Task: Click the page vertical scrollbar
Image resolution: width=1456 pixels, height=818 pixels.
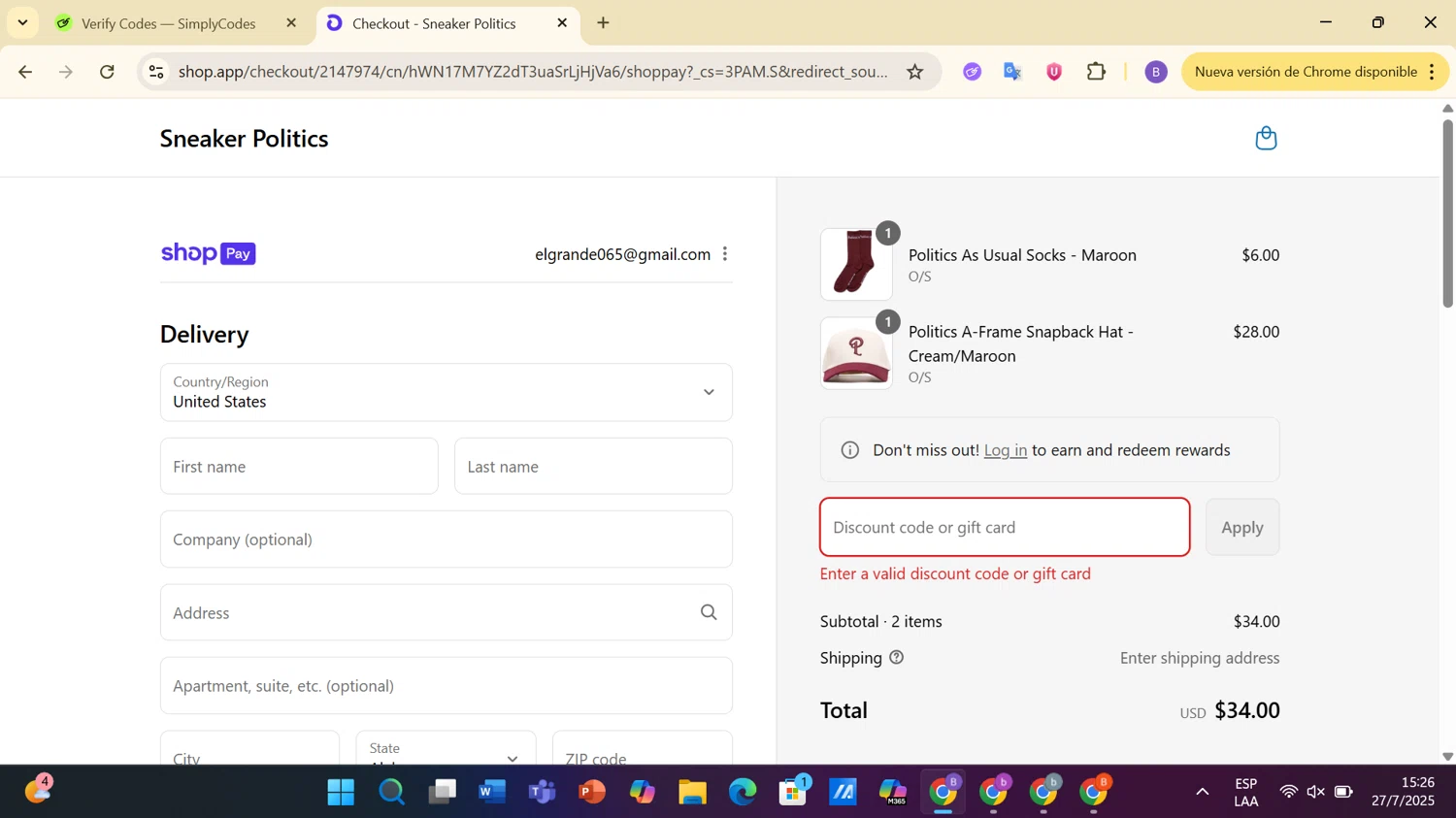Action: 1447,213
